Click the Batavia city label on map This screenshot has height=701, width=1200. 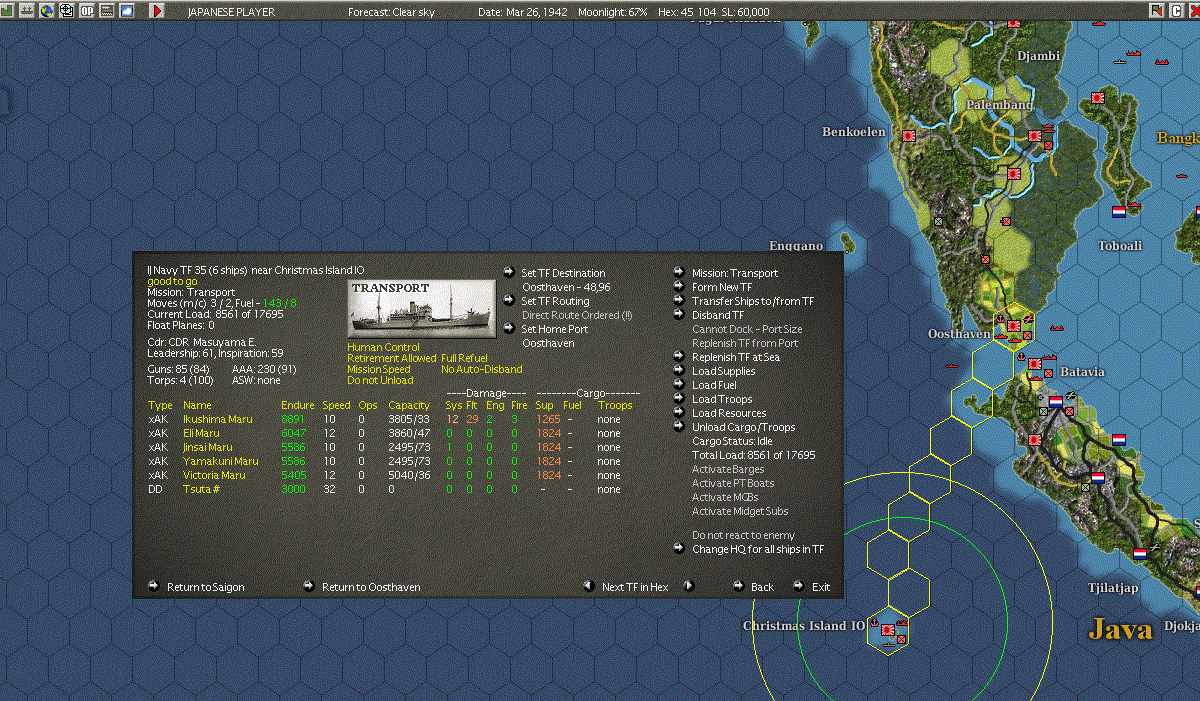pos(1082,372)
